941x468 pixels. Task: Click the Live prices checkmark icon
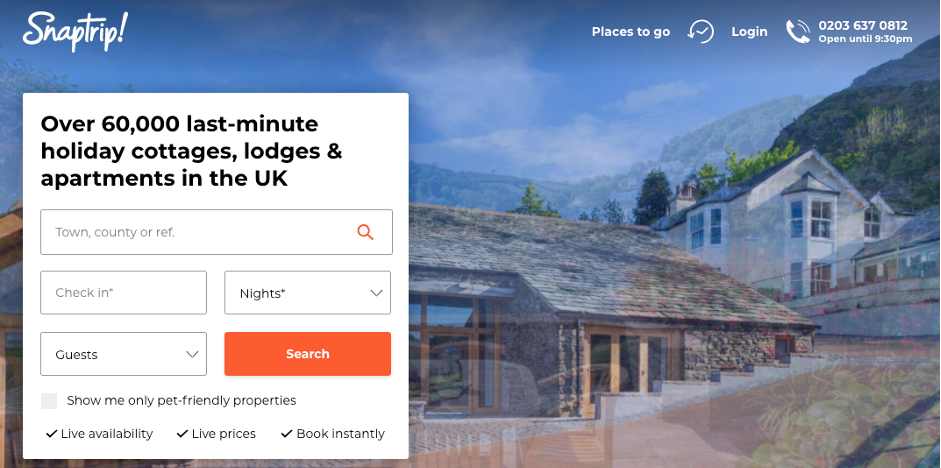click(182, 433)
